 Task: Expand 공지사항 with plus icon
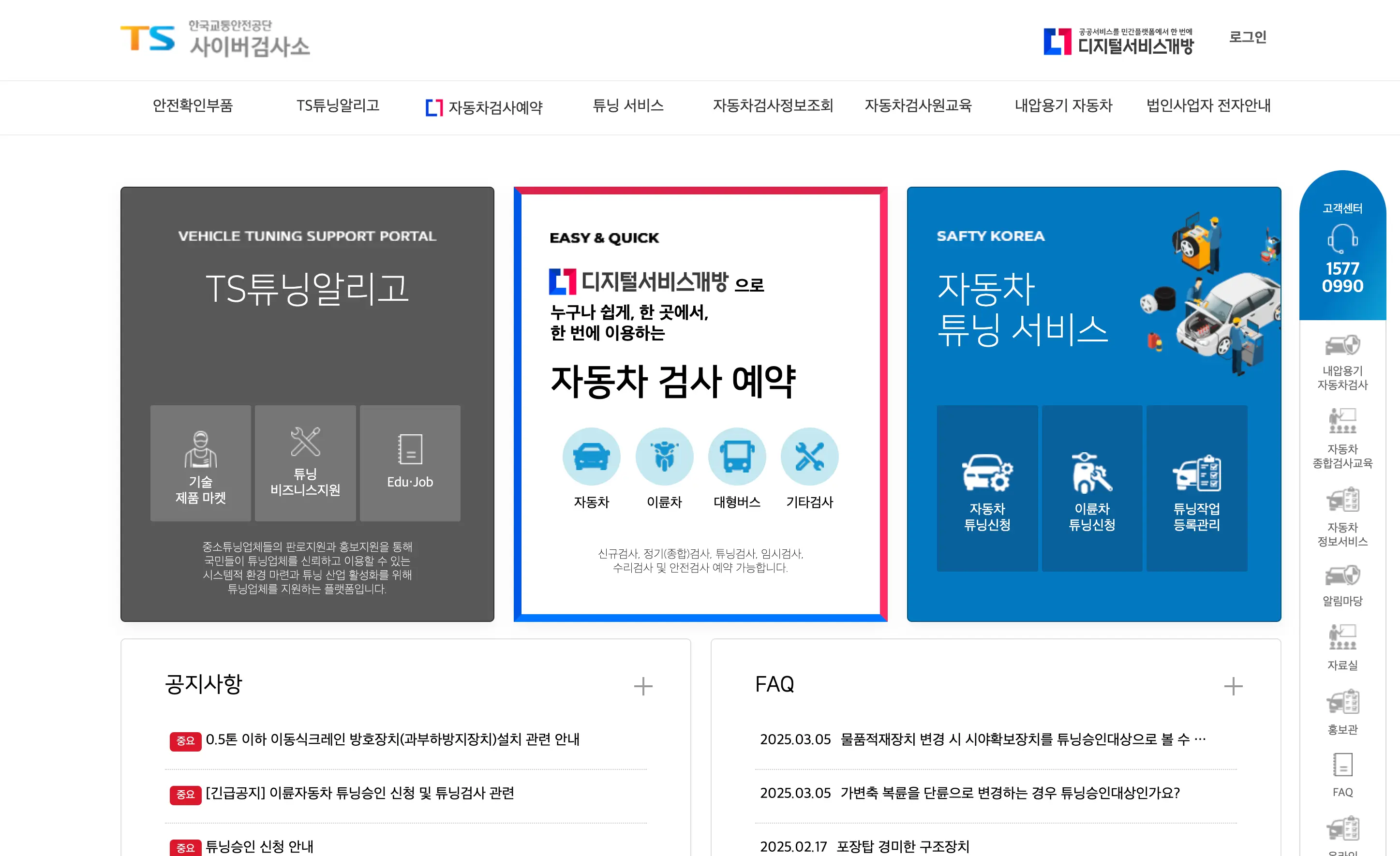pyautogui.click(x=642, y=686)
